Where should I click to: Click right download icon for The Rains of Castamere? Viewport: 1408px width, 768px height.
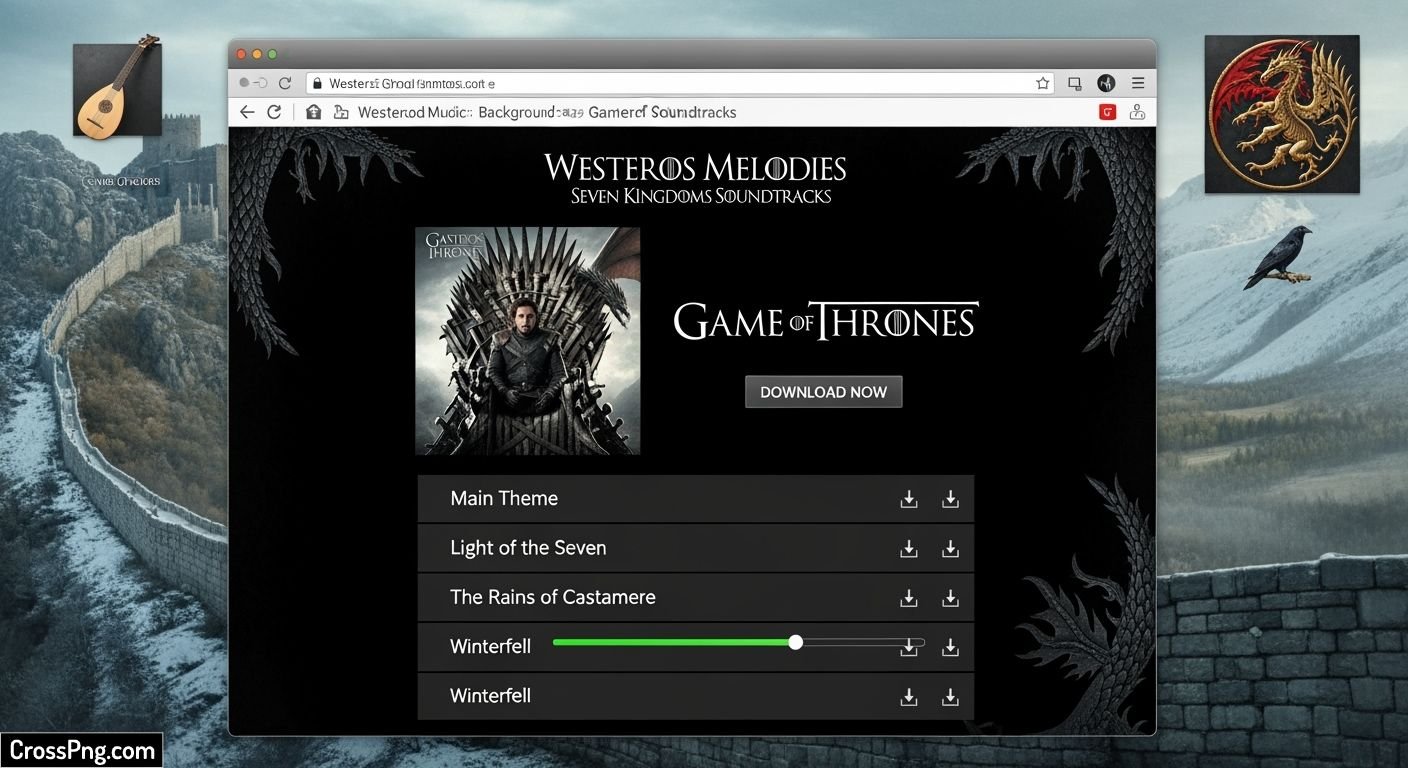951,597
